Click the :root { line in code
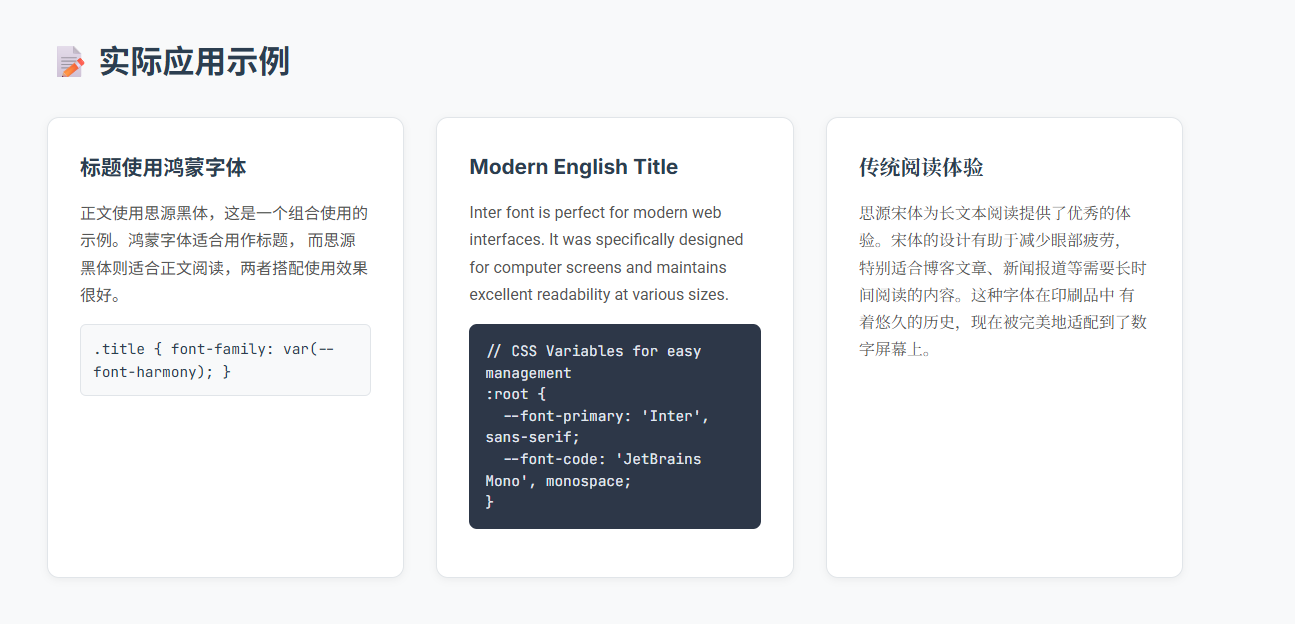1295x624 pixels. pyautogui.click(x=516, y=394)
